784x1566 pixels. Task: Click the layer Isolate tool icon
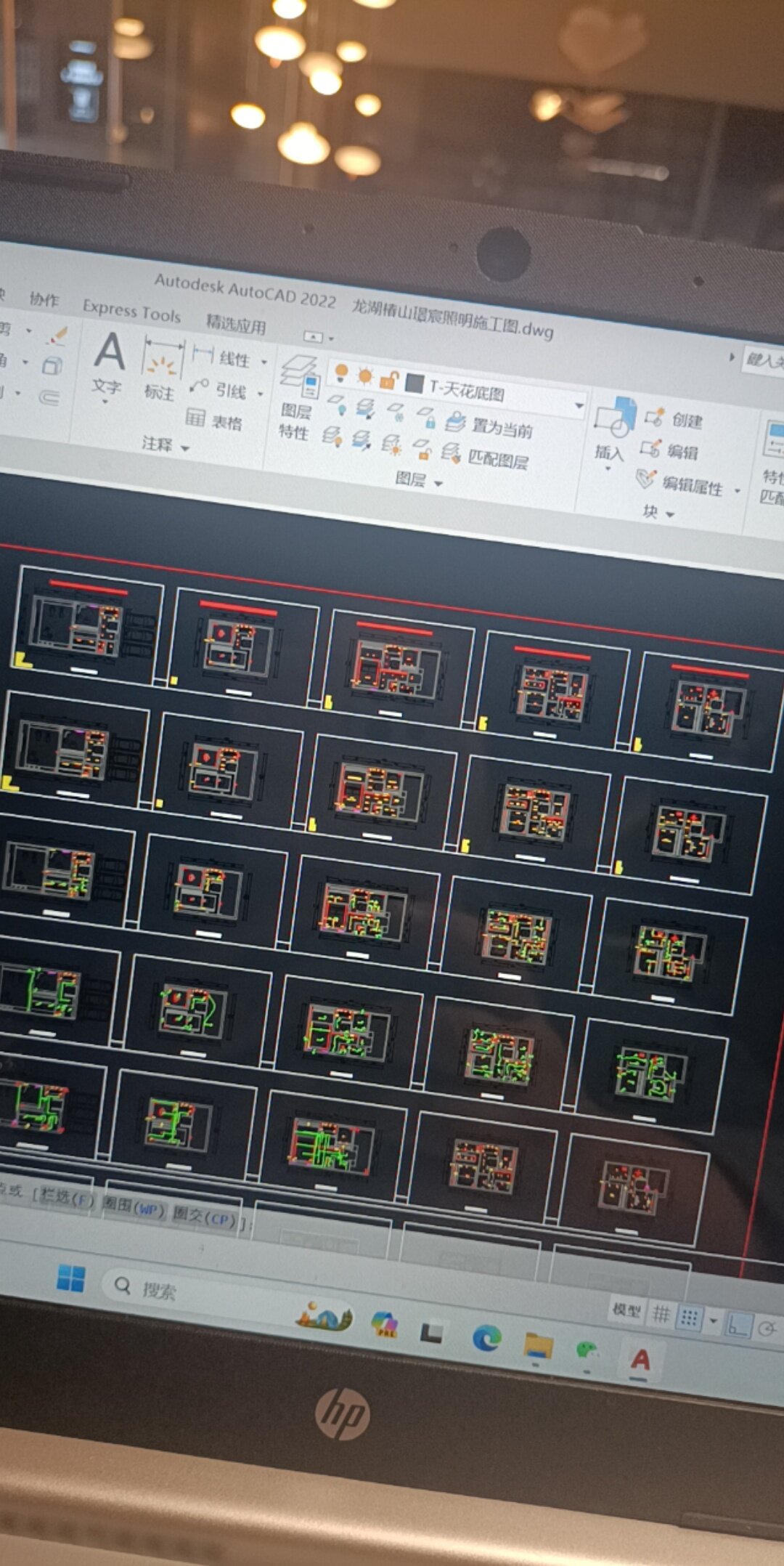[366, 408]
